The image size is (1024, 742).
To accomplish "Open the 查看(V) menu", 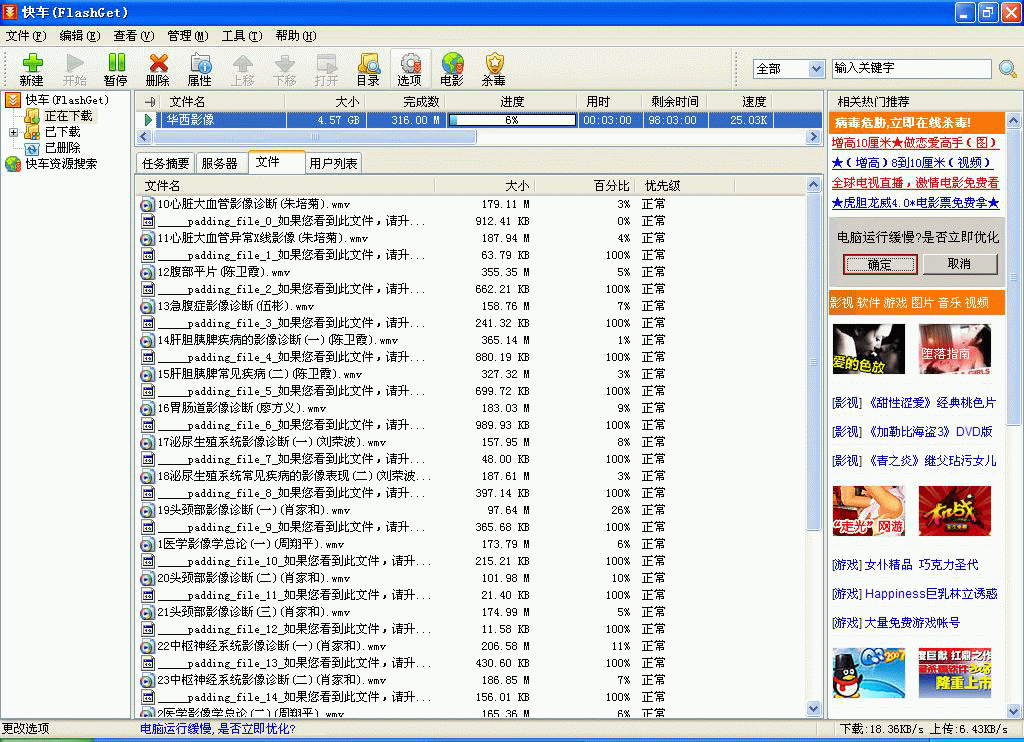I will pyautogui.click(x=134, y=36).
